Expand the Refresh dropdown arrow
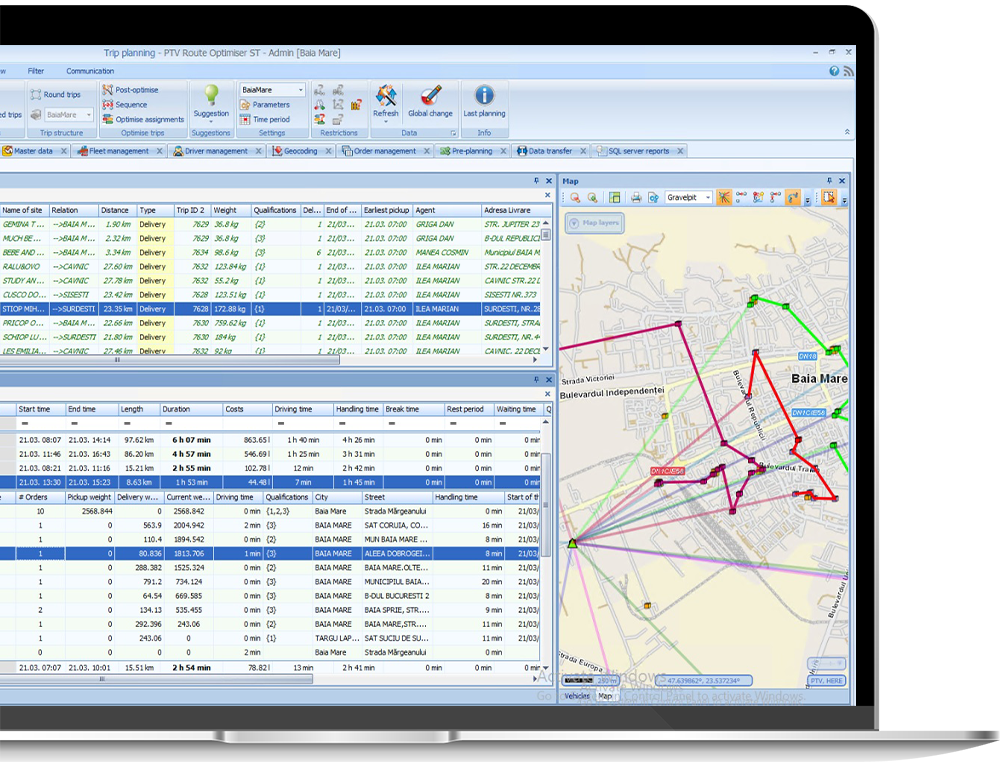 tap(385, 122)
